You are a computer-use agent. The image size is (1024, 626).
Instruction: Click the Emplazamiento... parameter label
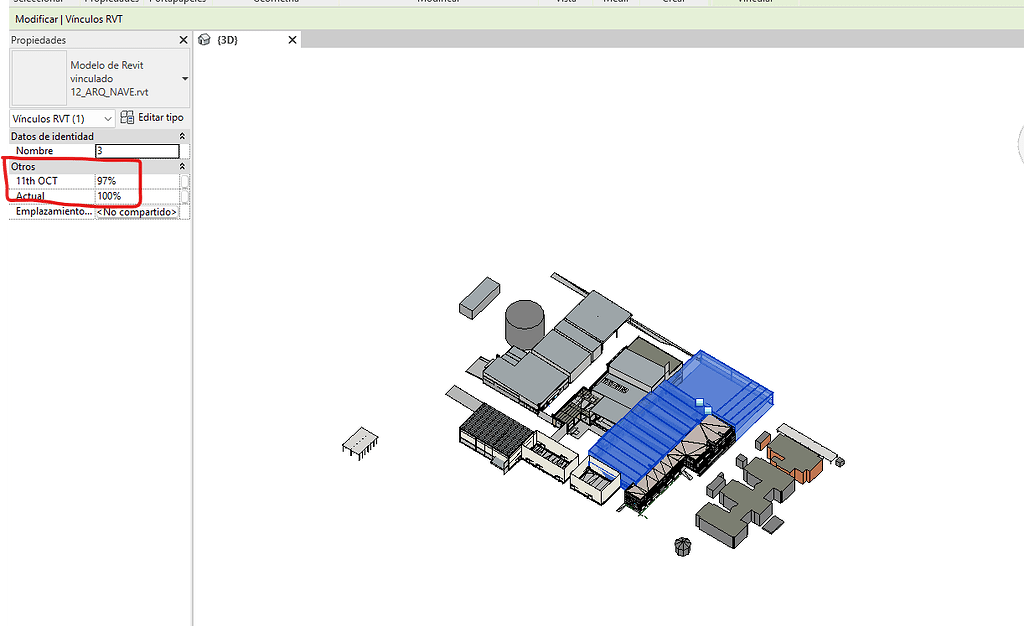(x=54, y=211)
